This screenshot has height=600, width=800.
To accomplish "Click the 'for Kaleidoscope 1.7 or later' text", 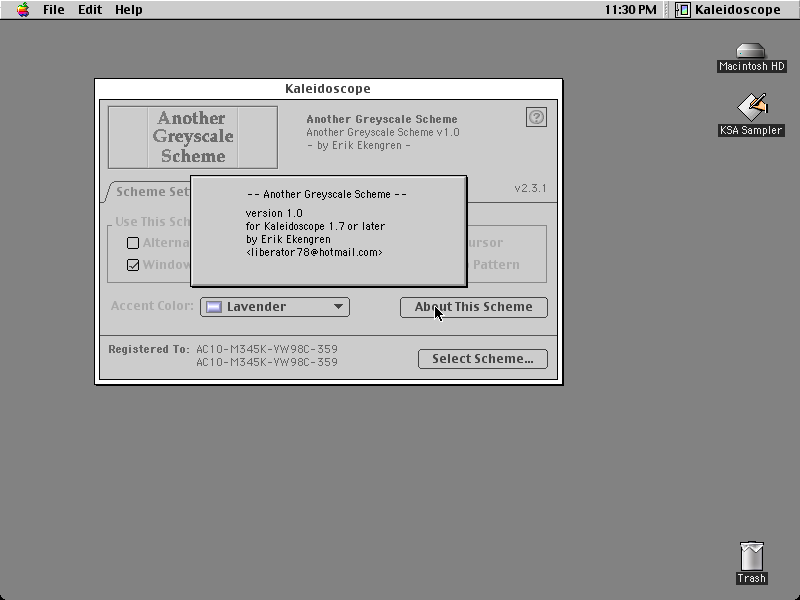I will [315, 227].
